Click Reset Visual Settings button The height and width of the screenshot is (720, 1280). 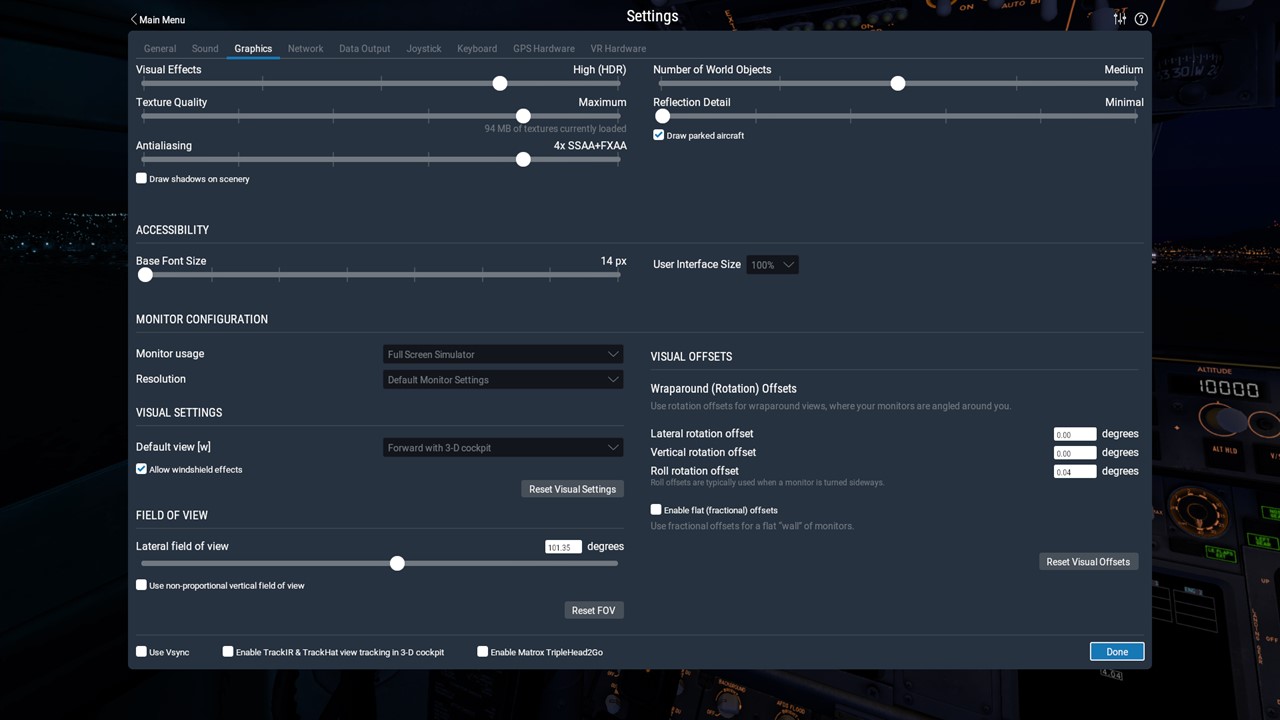(572, 489)
